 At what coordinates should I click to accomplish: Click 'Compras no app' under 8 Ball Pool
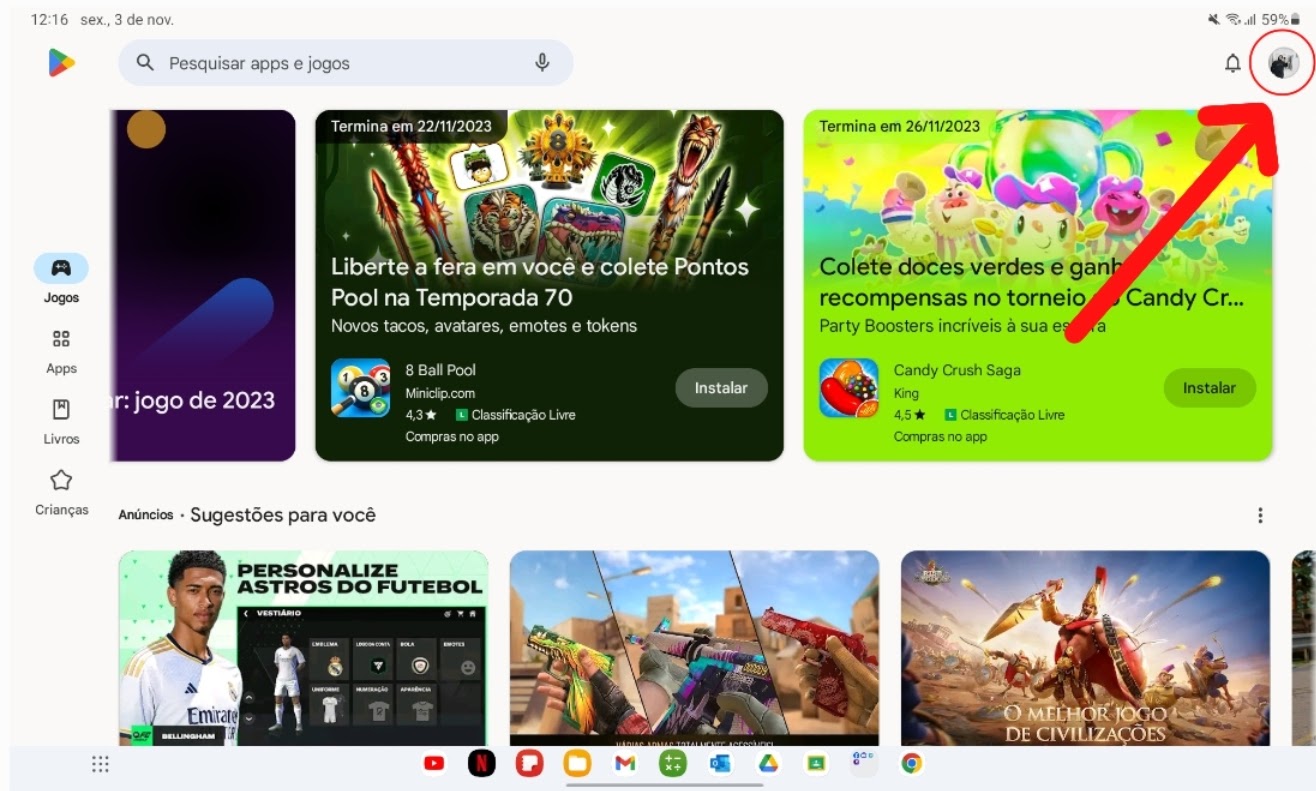point(452,437)
